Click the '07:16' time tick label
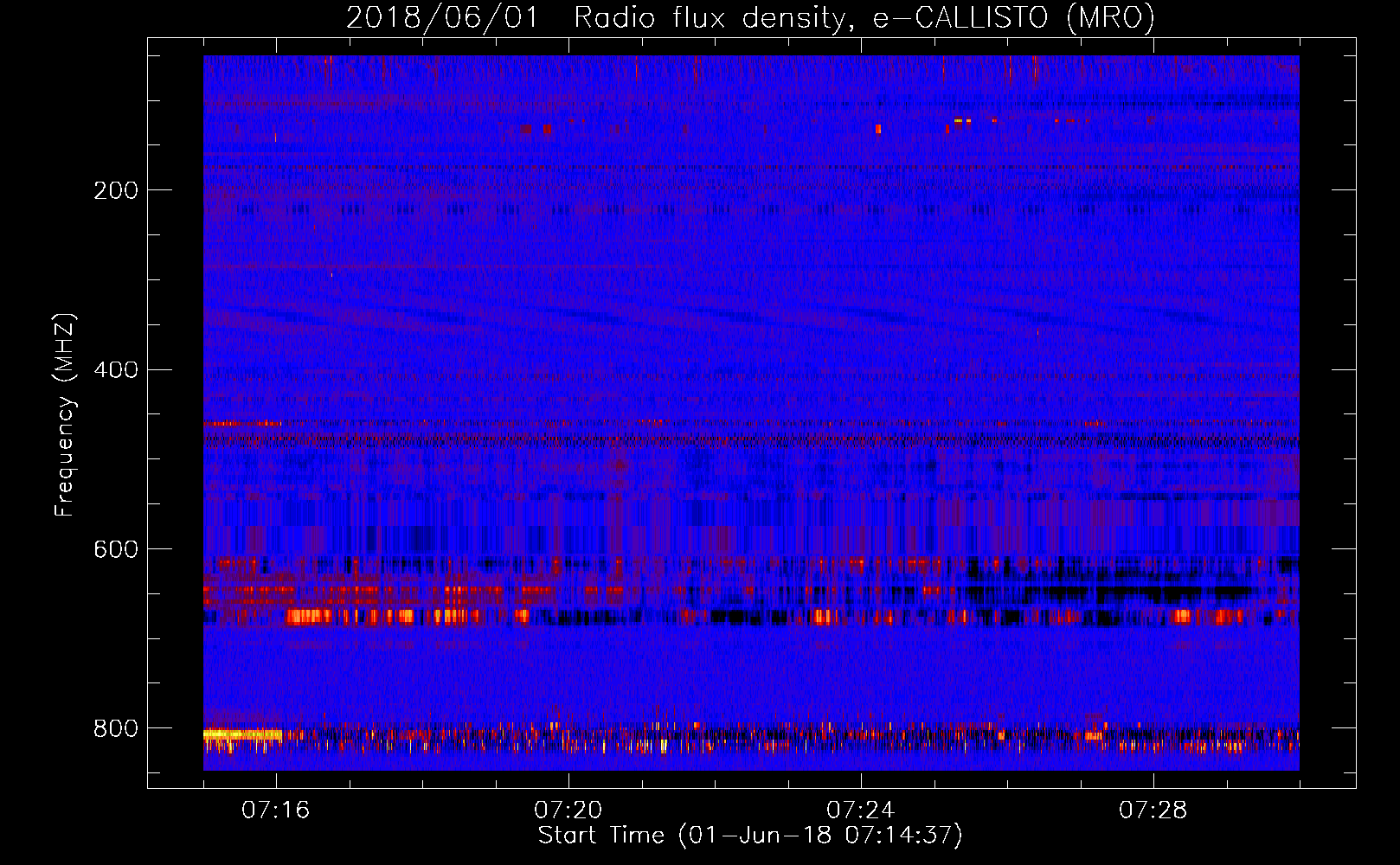Screen dimensions: 1400x865 pyautogui.click(x=275, y=811)
